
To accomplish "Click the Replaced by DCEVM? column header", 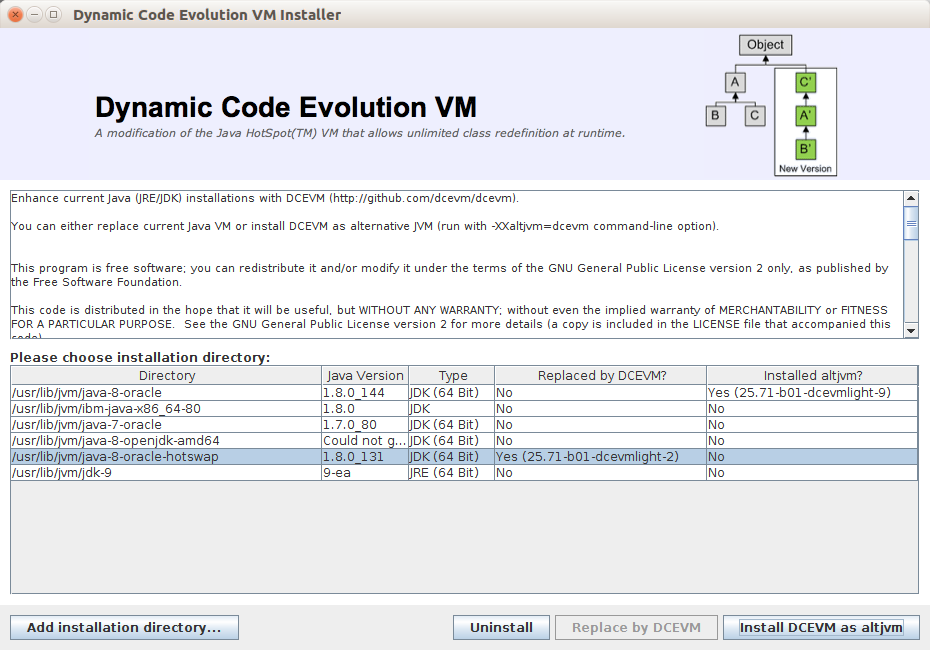I will pos(601,376).
